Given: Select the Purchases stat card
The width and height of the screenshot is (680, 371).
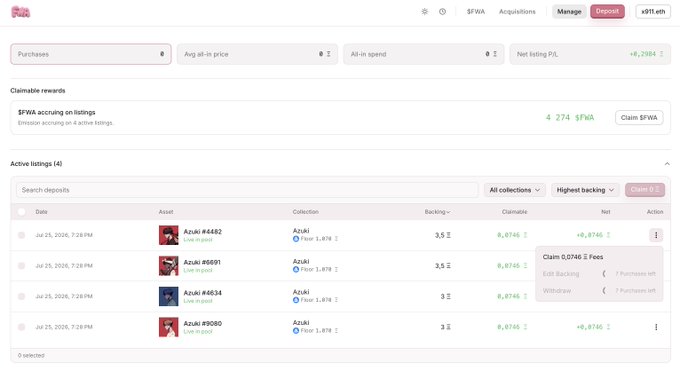Looking at the screenshot, I should click(x=91, y=54).
